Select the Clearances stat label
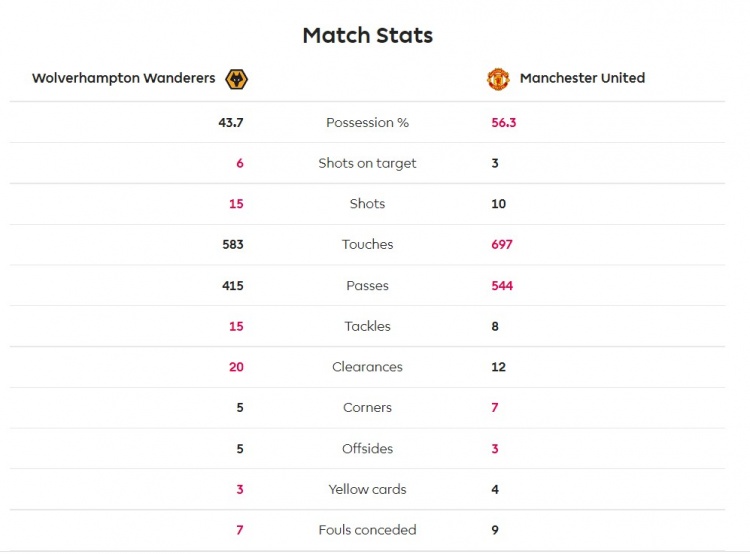The image size is (750, 554). point(367,367)
